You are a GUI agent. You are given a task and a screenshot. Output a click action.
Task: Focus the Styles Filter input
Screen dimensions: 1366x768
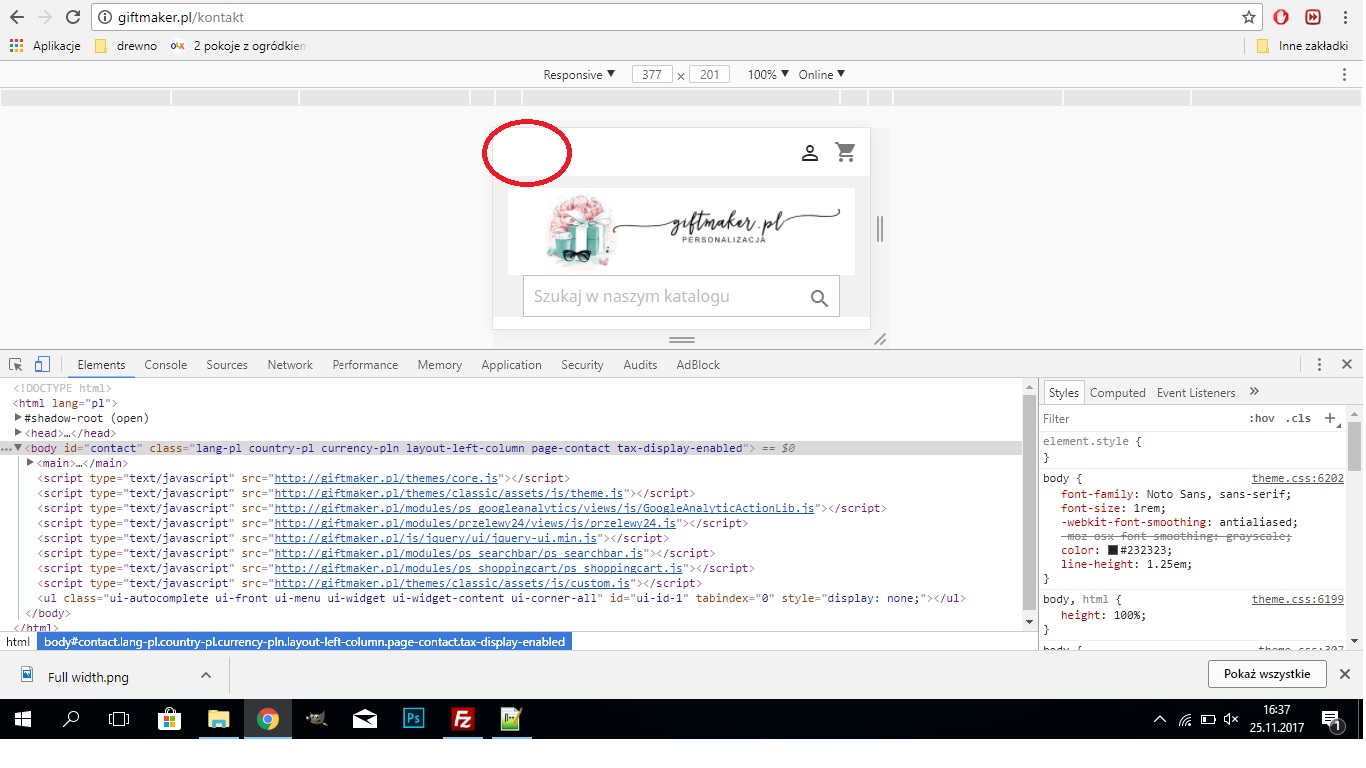click(x=1140, y=419)
